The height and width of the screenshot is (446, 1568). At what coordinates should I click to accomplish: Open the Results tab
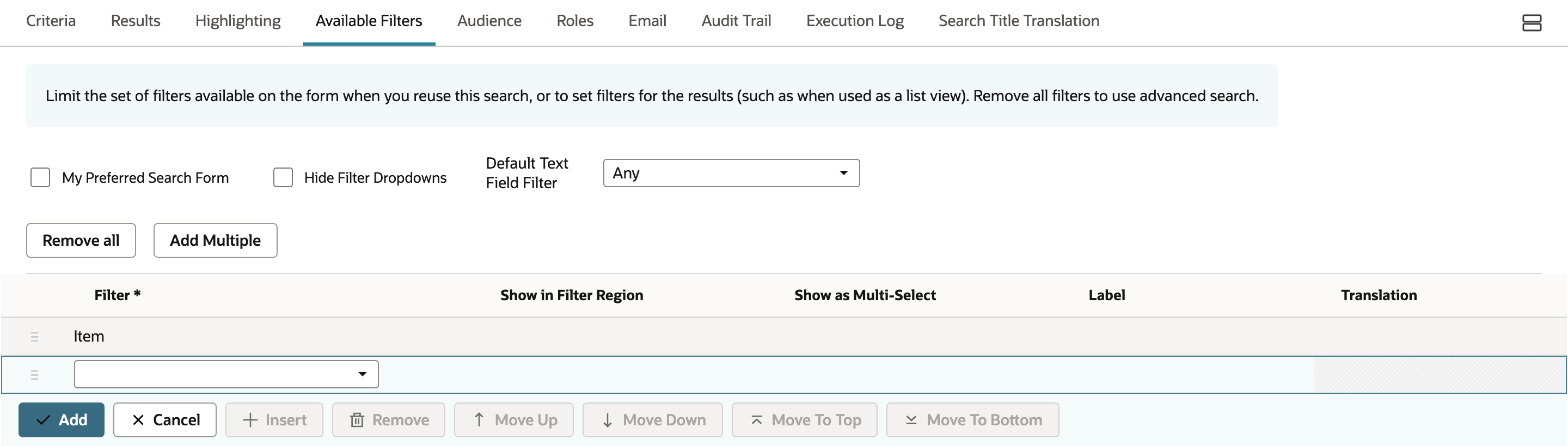[x=136, y=21]
